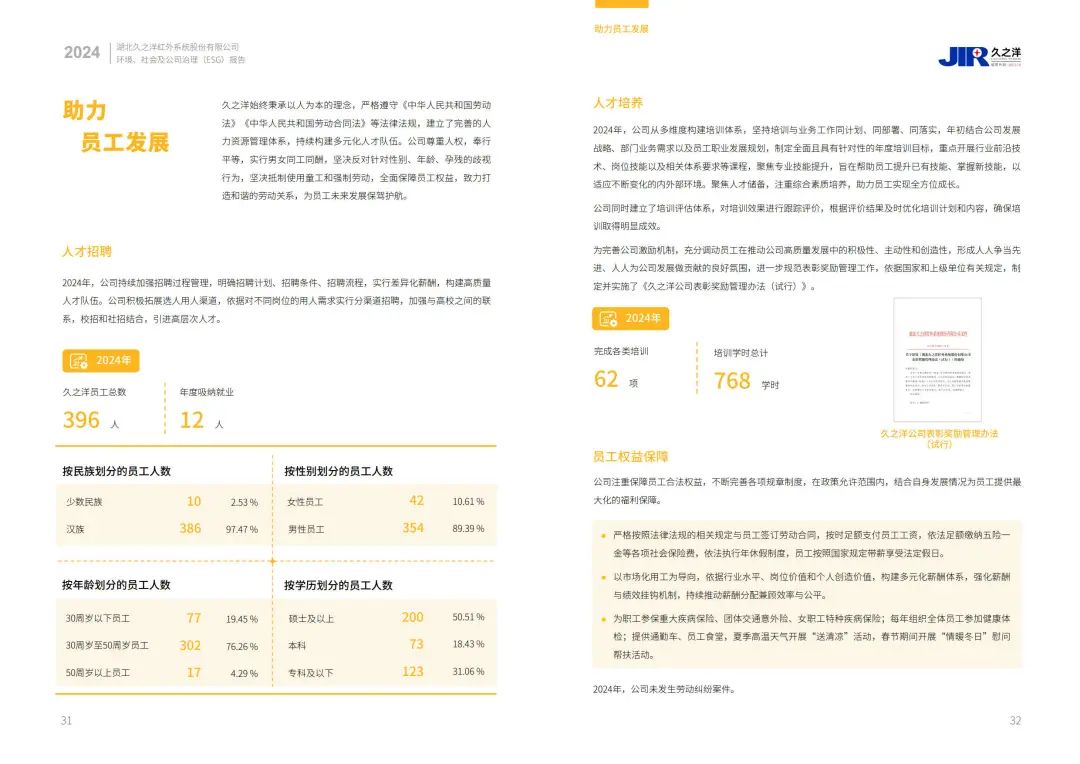Click the 完成各类培训 label
The image size is (1080, 764).
click(621, 351)
